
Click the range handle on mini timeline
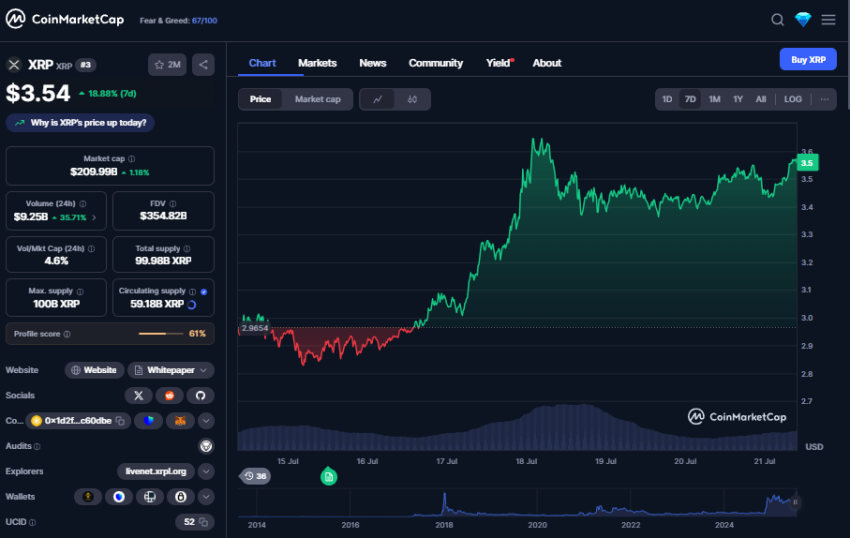(795, 502)
